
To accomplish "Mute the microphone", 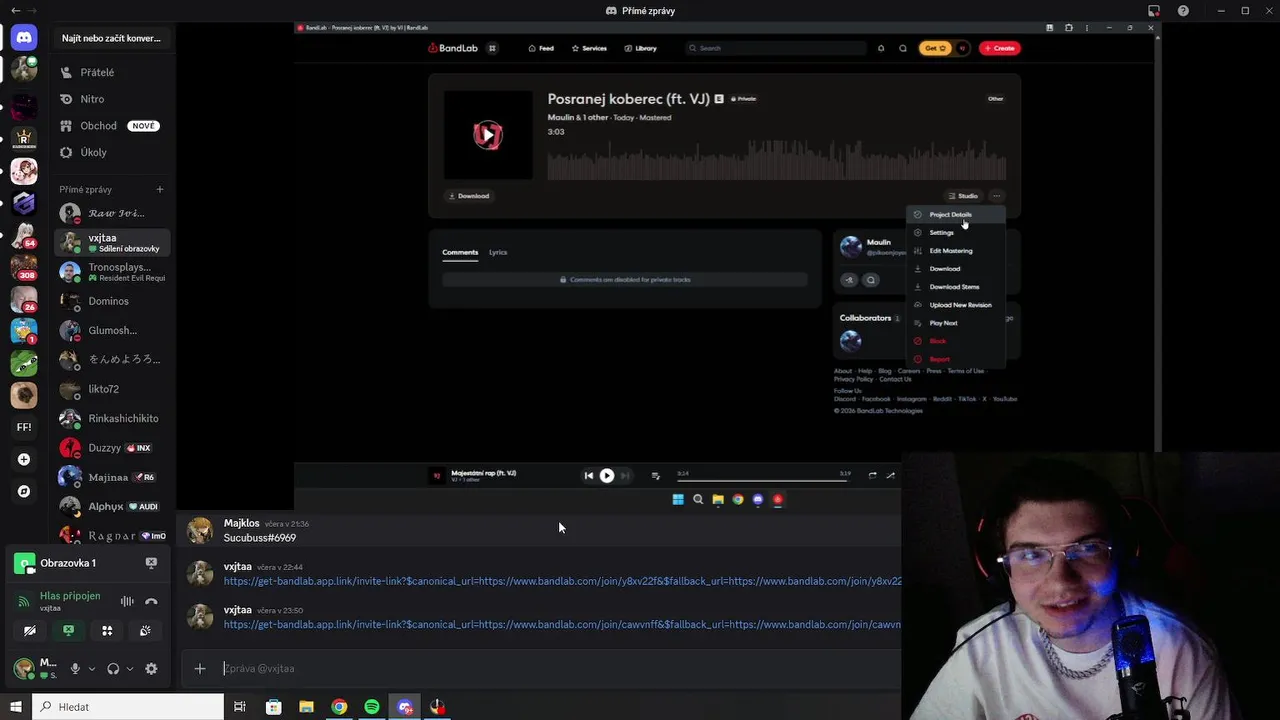I will tap(75, 668).
